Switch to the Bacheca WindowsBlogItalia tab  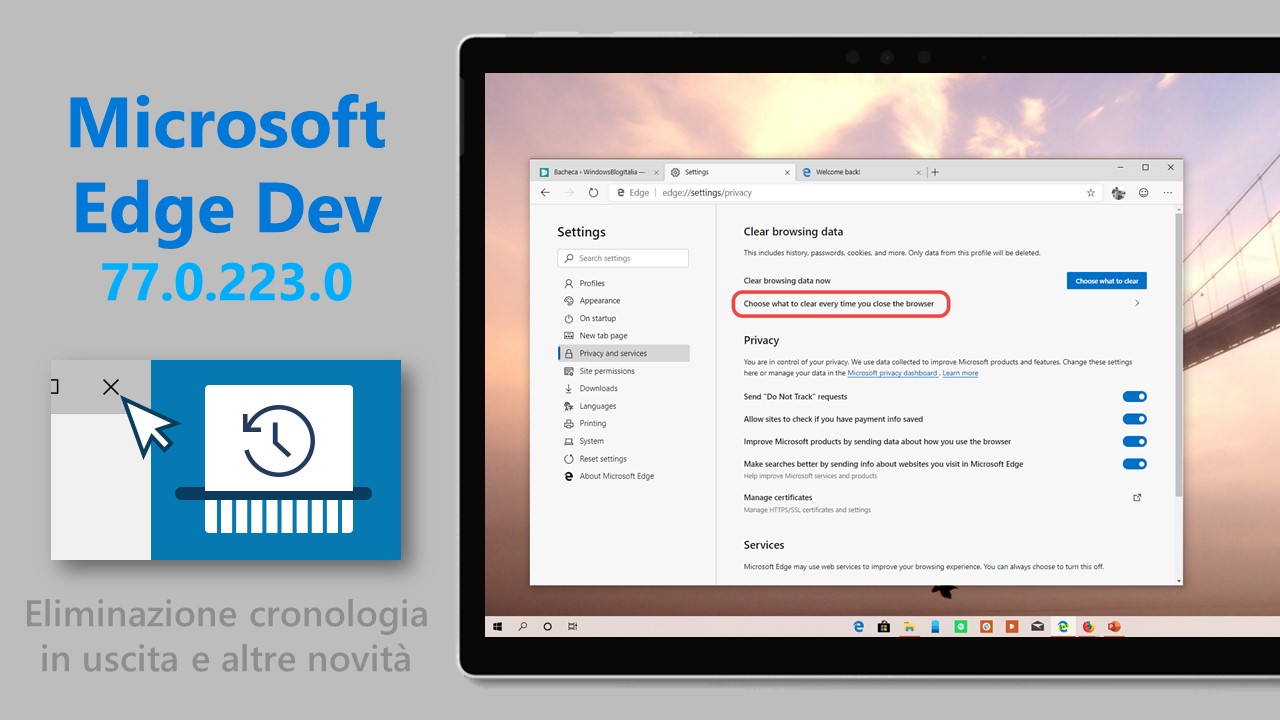point(595,171)
